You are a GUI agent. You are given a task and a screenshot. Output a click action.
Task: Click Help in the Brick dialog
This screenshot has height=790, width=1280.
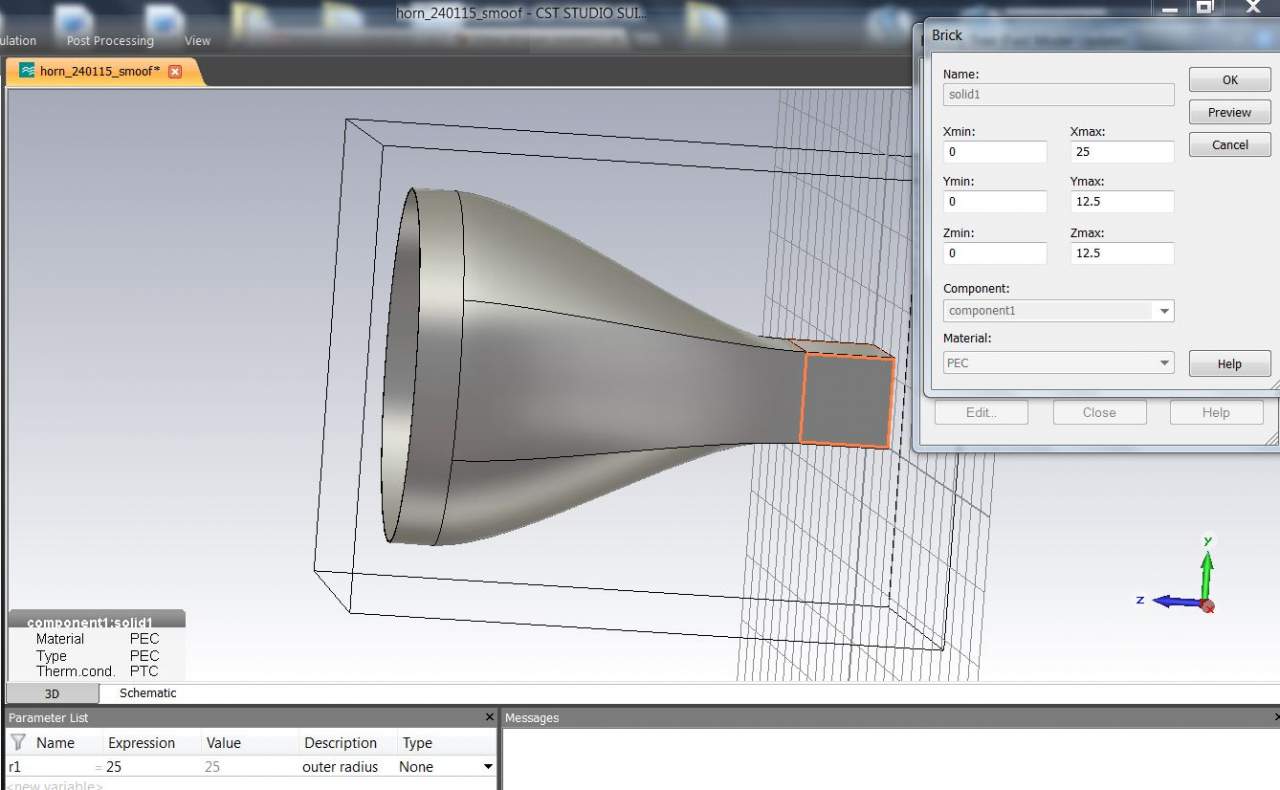pyautogui.click(x=1229, y=364)
